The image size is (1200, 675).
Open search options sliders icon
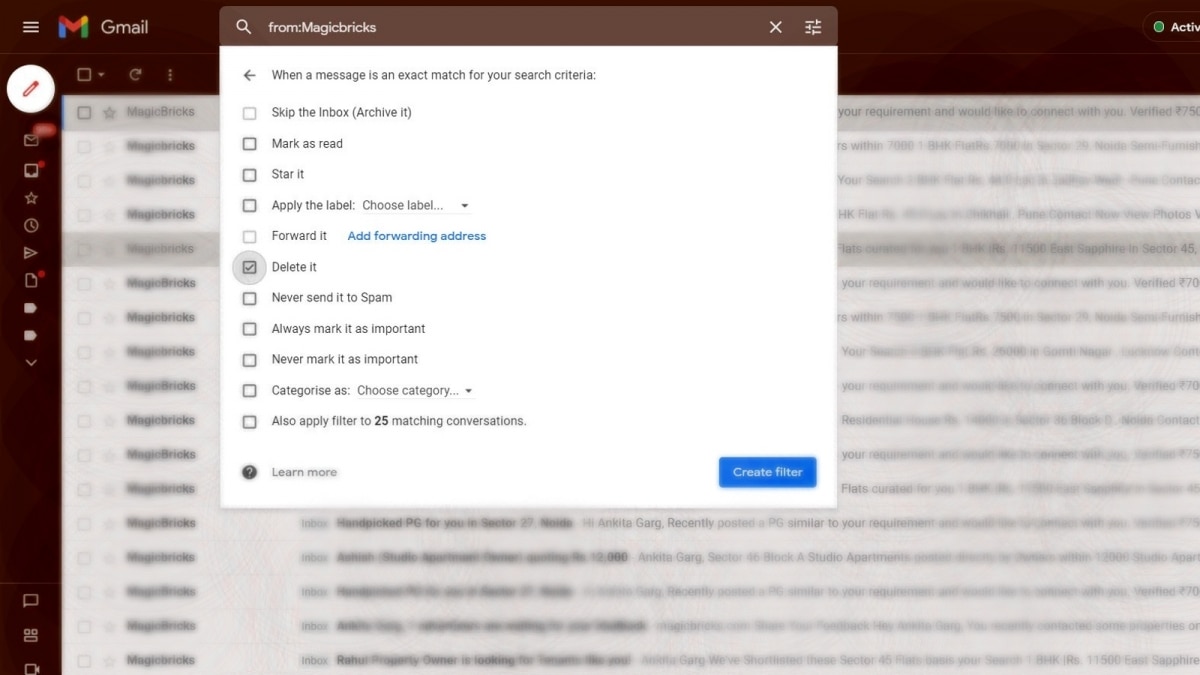pyautogui.click(x=813, y=27)
